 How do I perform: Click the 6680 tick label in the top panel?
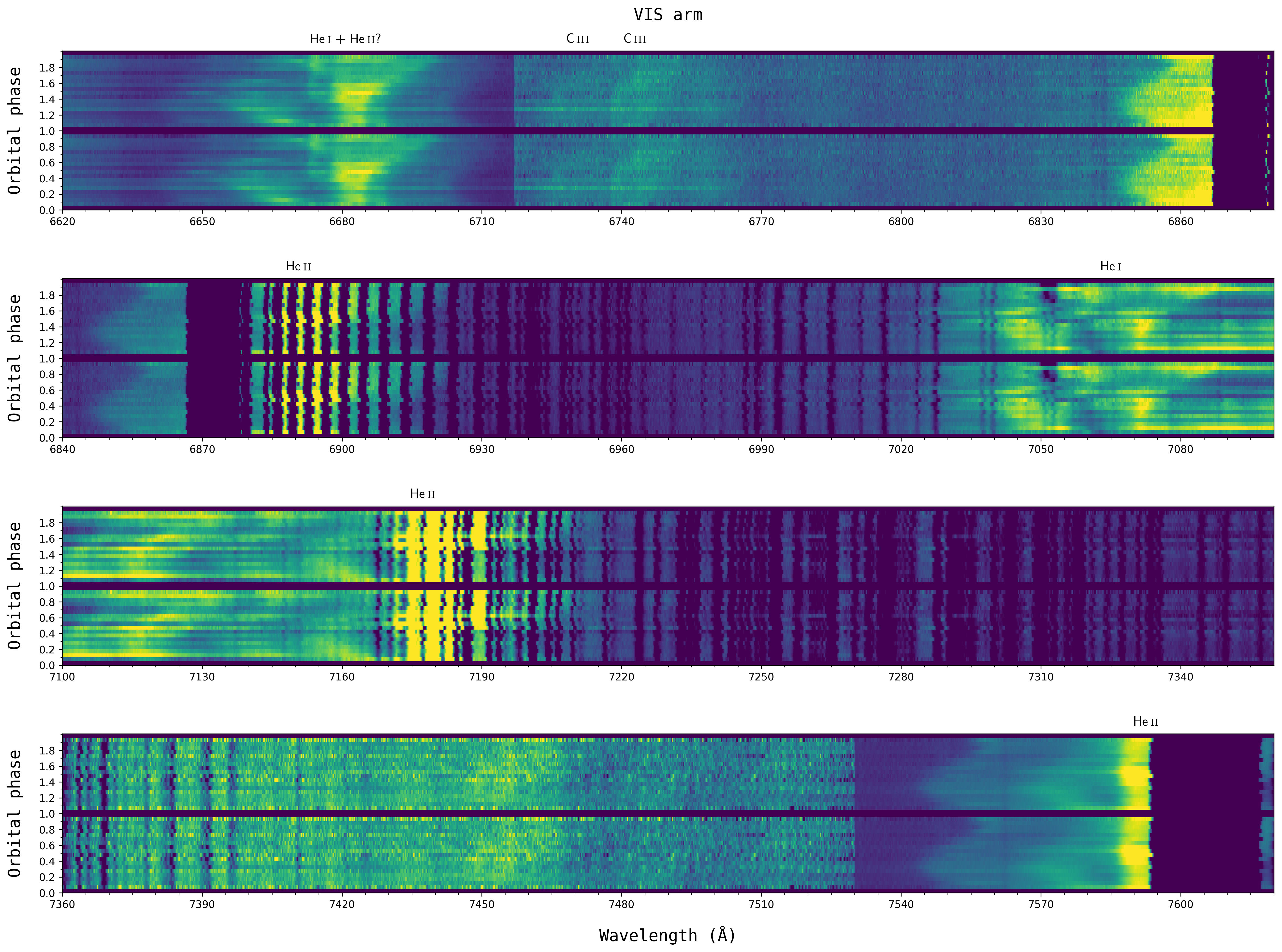click(342, 222)
